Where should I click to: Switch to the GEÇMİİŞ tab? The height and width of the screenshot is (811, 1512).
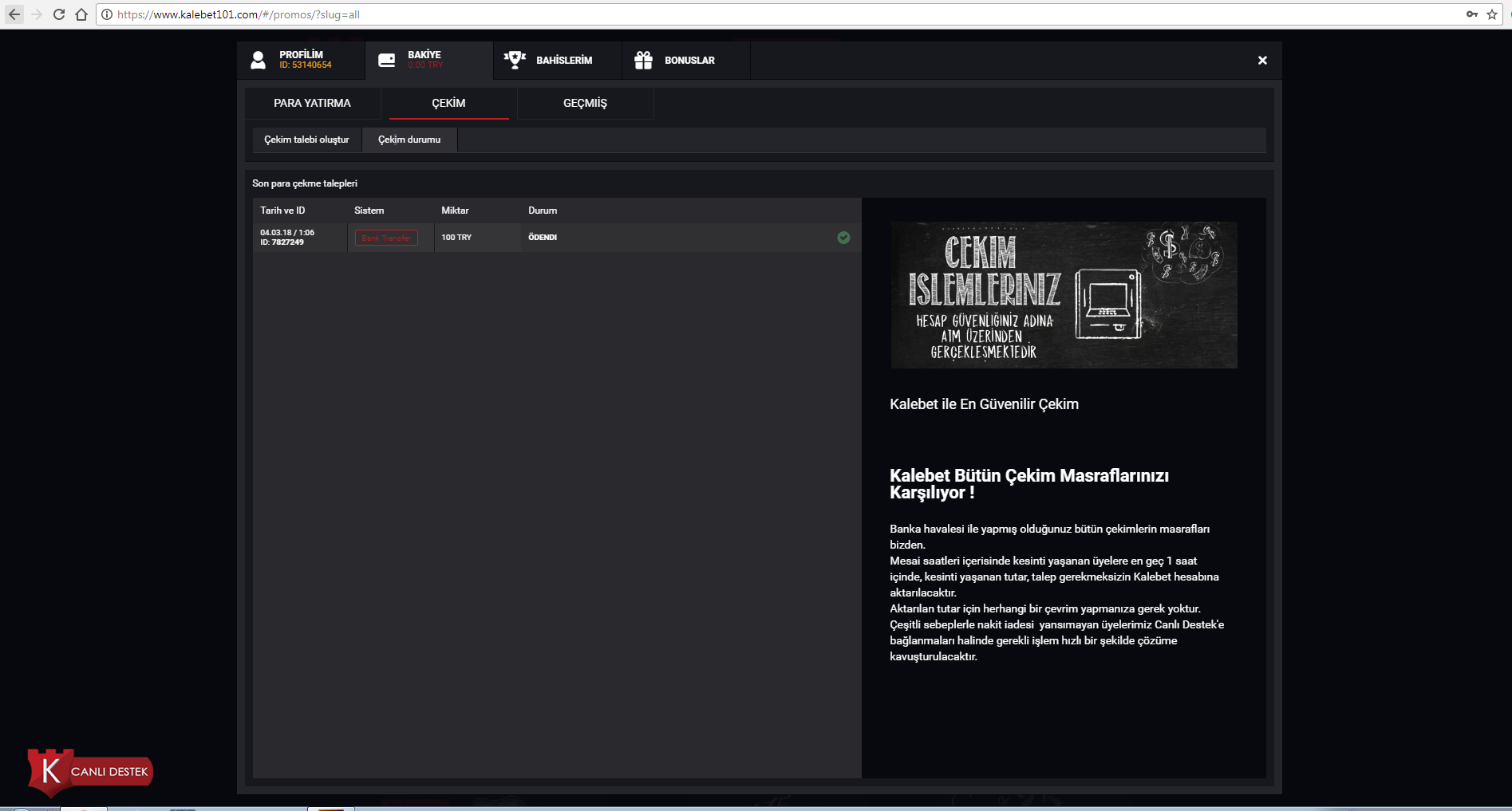coord(586,104)
